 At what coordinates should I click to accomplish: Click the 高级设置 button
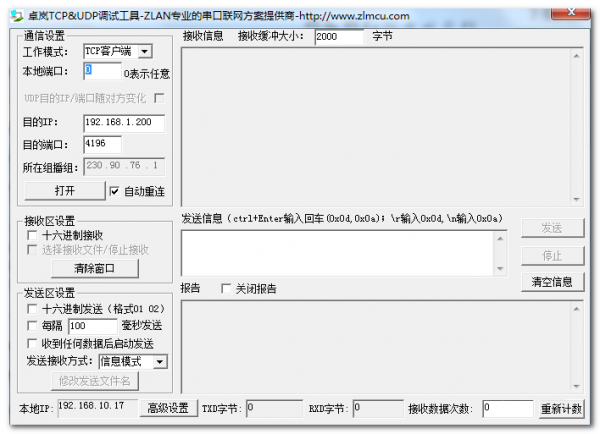click(x=168, y=408)
